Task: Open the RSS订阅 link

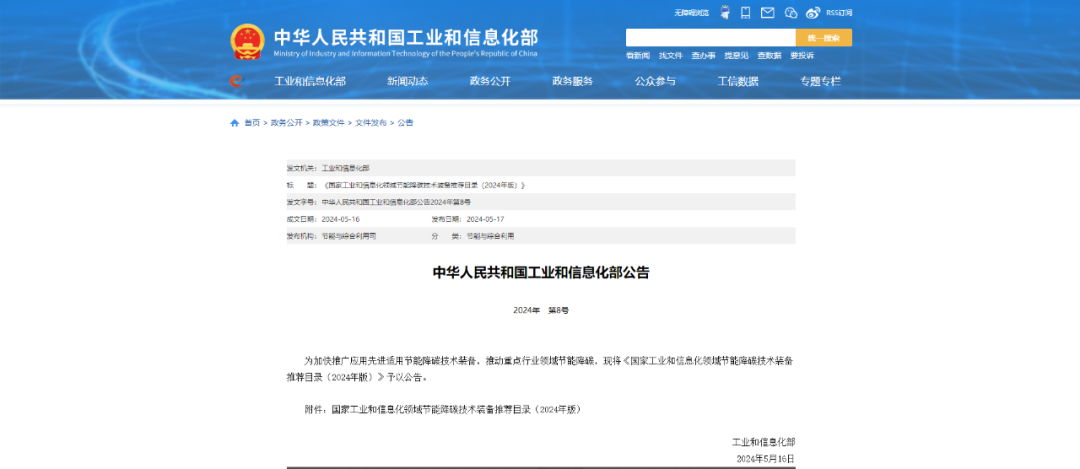Action: click(839, 13)
